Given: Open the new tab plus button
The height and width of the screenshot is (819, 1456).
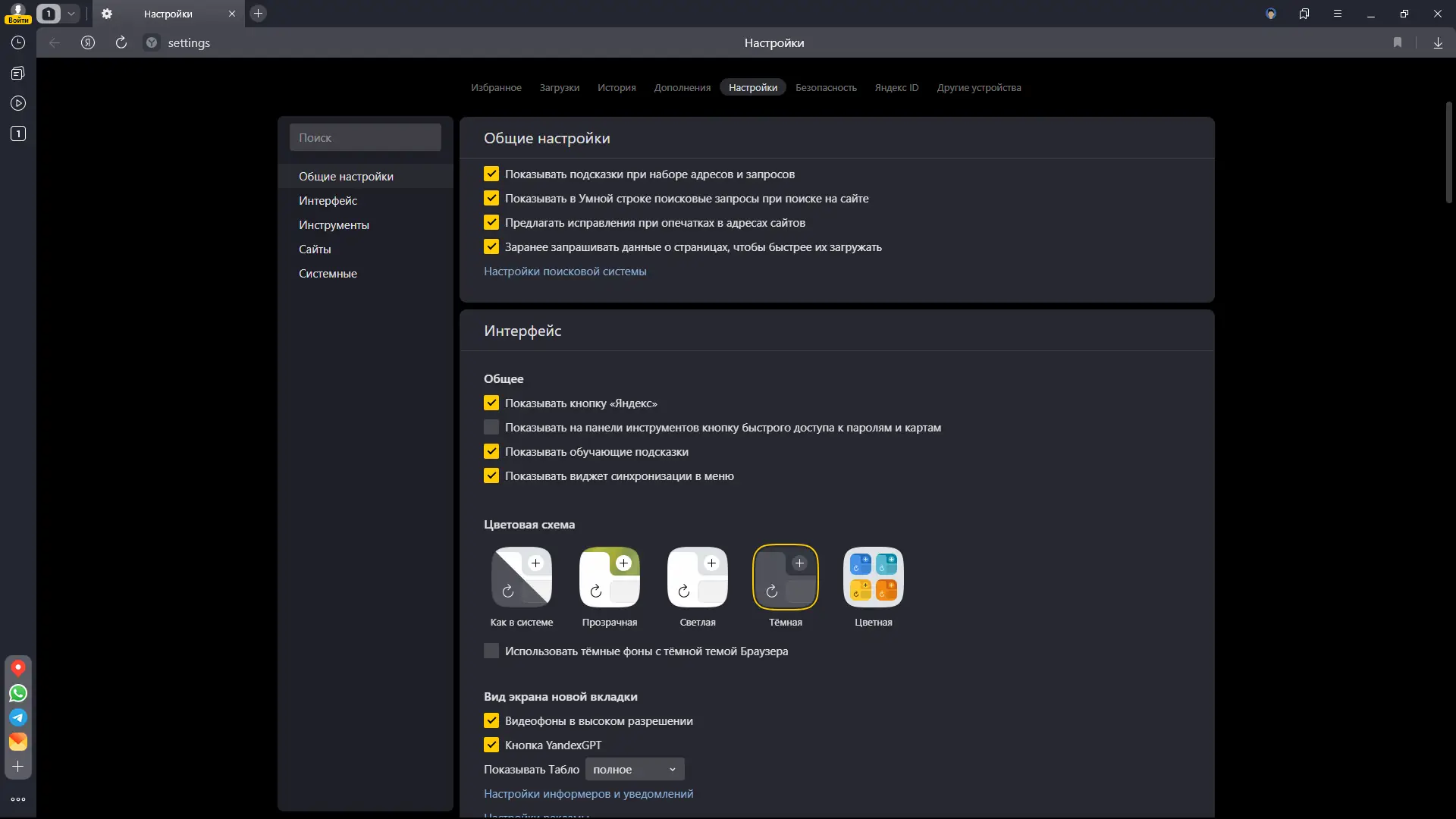Looking at the screenshot, I should pyautogui.click(x=258, y=14).
